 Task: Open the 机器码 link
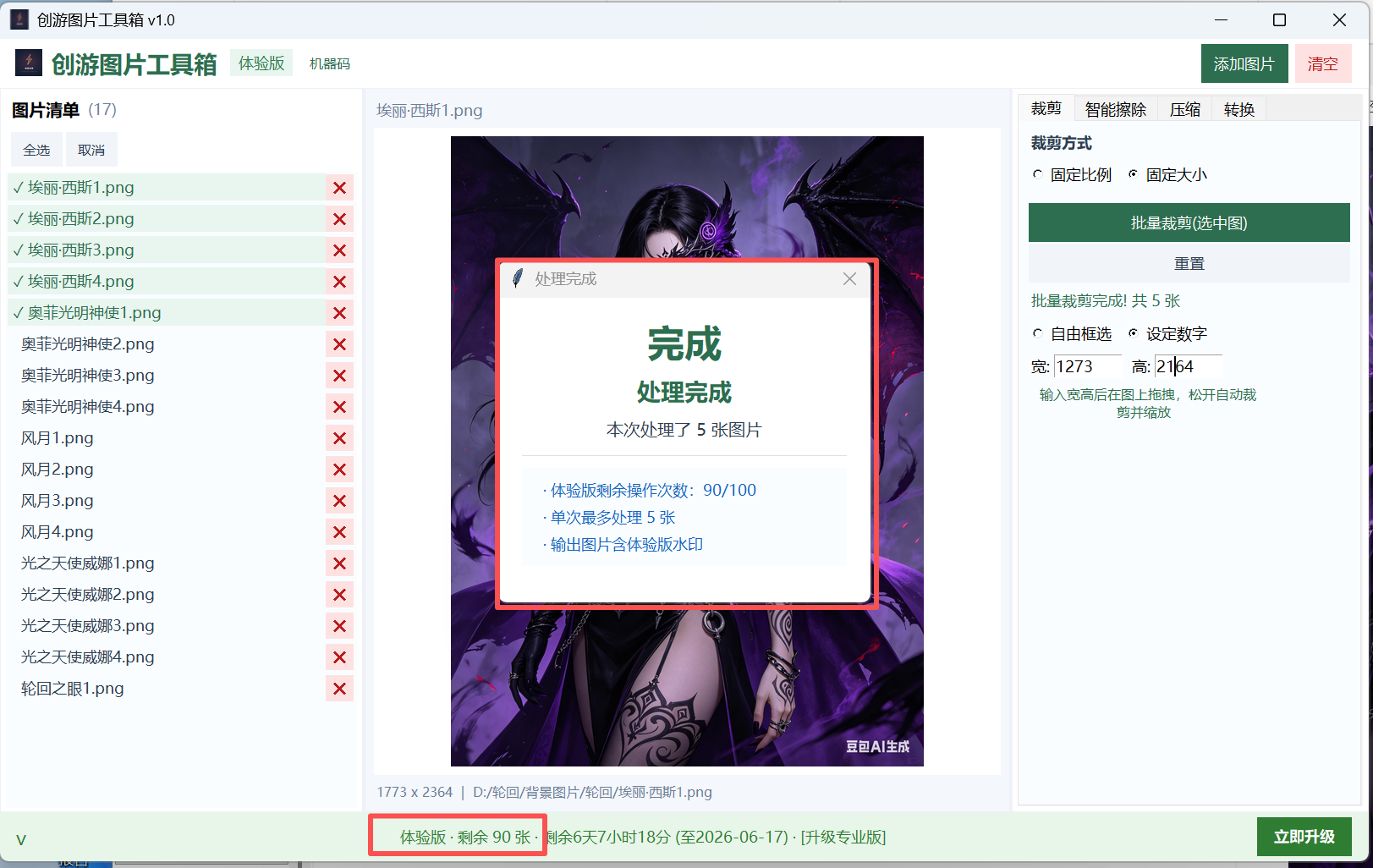coord(329,63)
